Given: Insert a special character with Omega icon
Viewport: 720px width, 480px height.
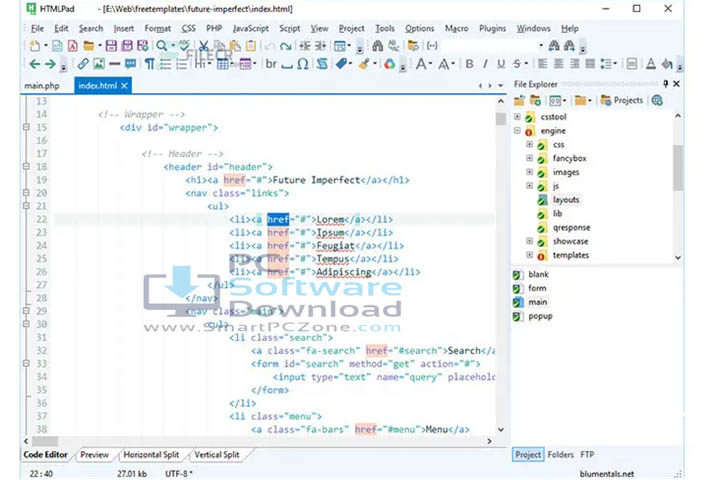Looking at the screenshot, I should [303, 64].
